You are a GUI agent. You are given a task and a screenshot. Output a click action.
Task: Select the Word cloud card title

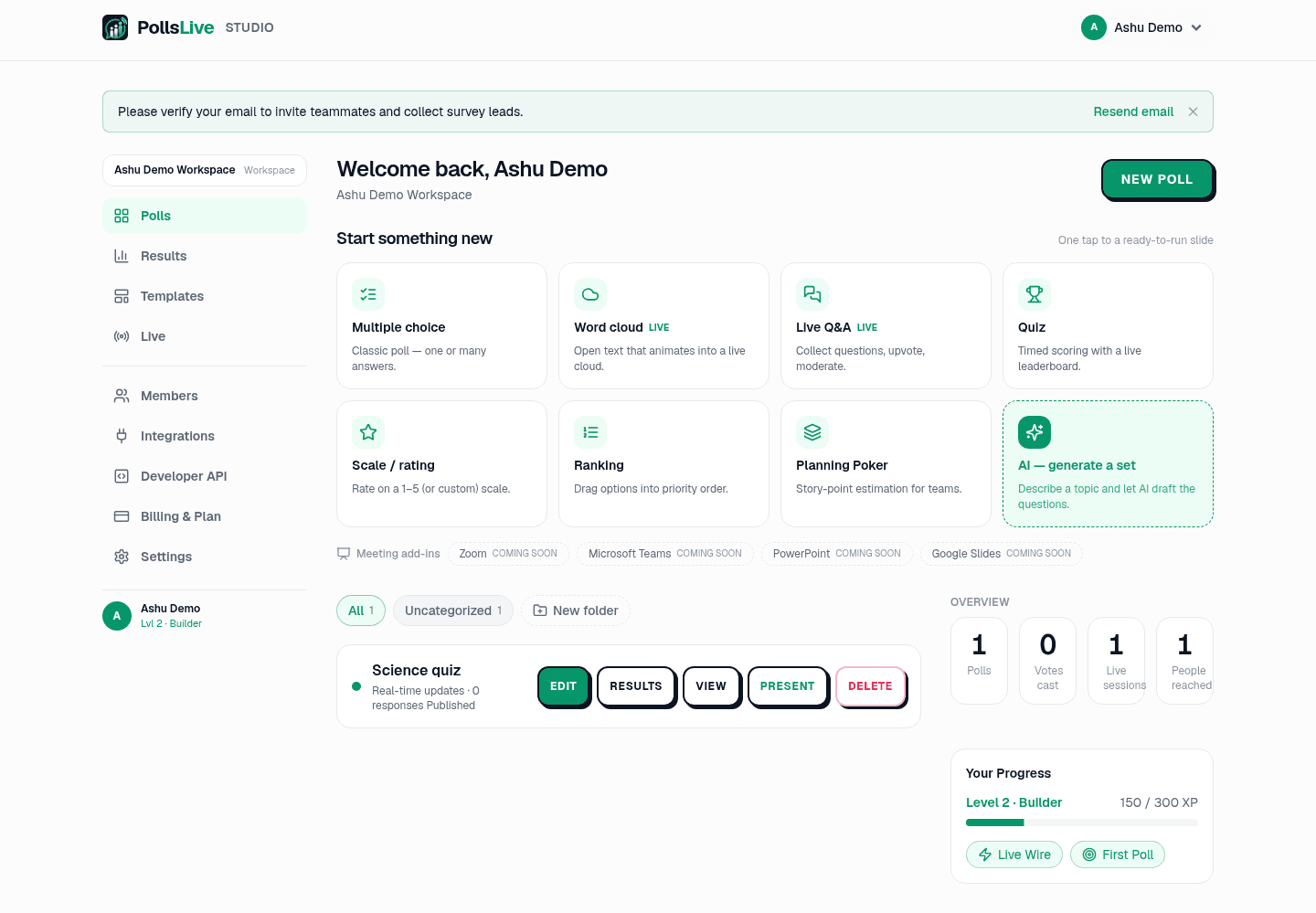(x=609, y=327)
